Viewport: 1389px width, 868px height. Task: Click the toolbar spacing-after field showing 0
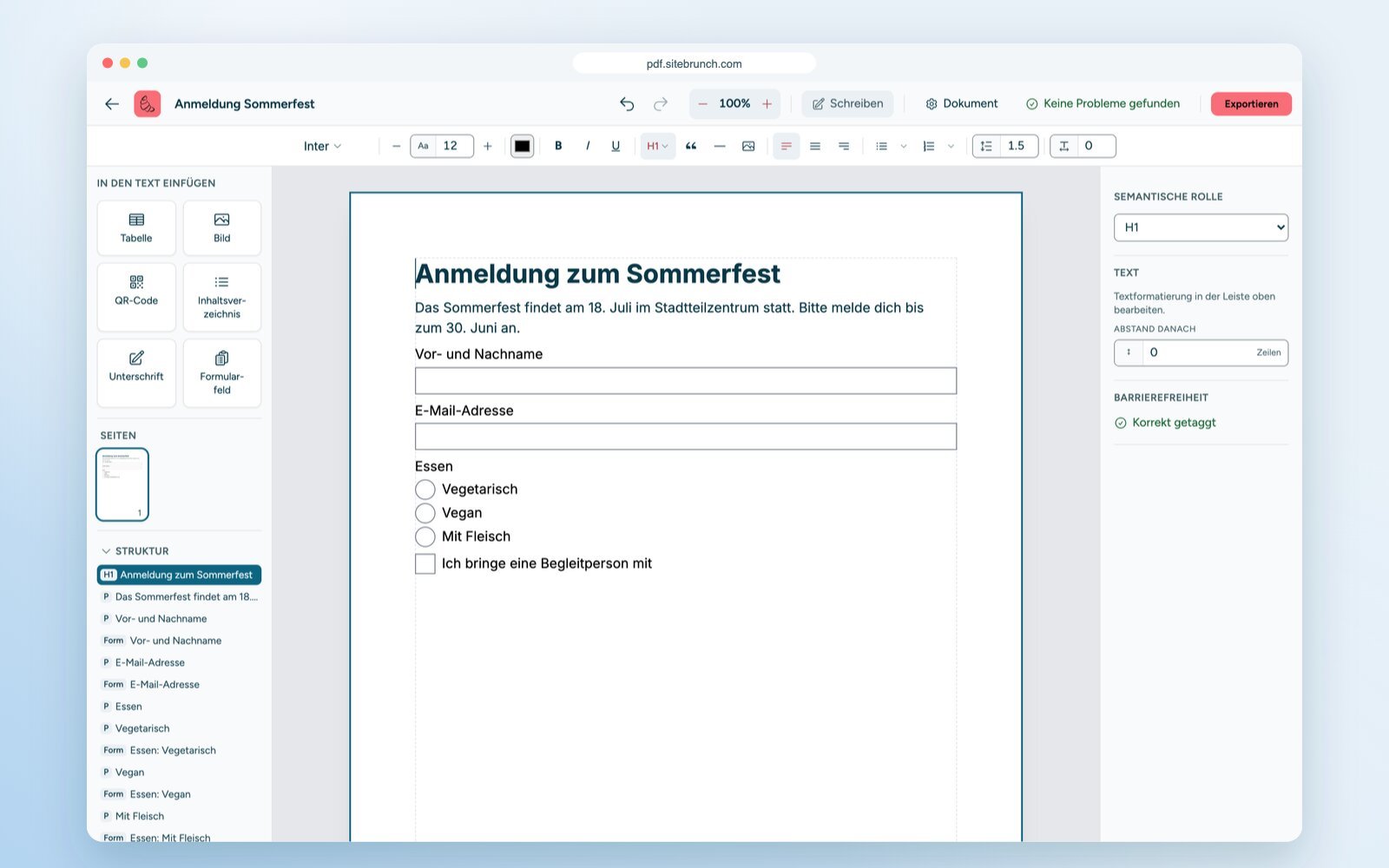[x=1083, y=146]
